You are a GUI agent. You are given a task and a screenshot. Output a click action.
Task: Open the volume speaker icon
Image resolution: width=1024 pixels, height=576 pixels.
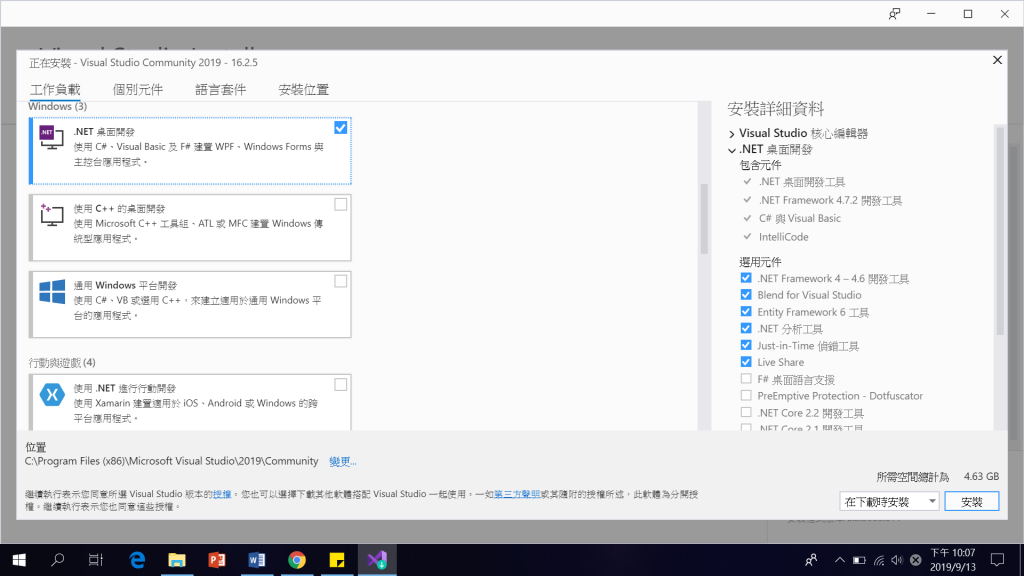[x=897, y=560]
